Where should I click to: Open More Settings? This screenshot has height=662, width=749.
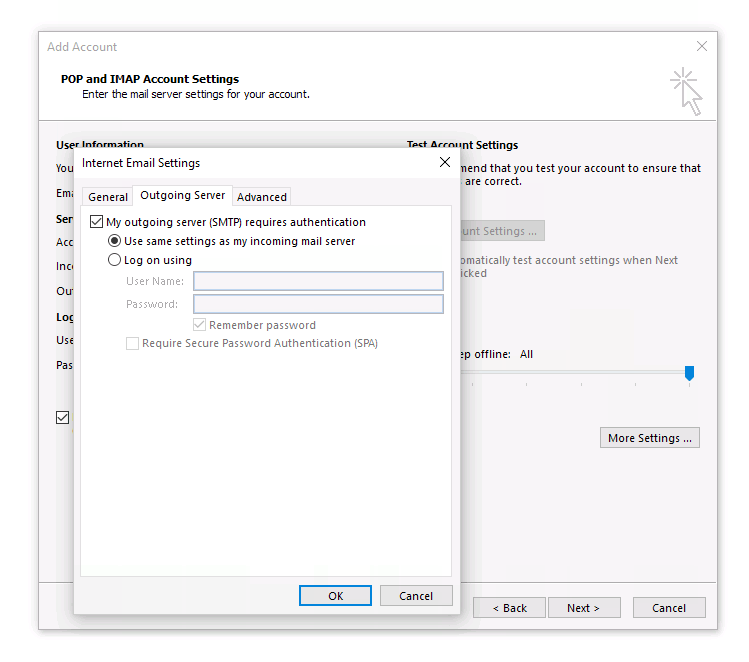coord(649,438)
